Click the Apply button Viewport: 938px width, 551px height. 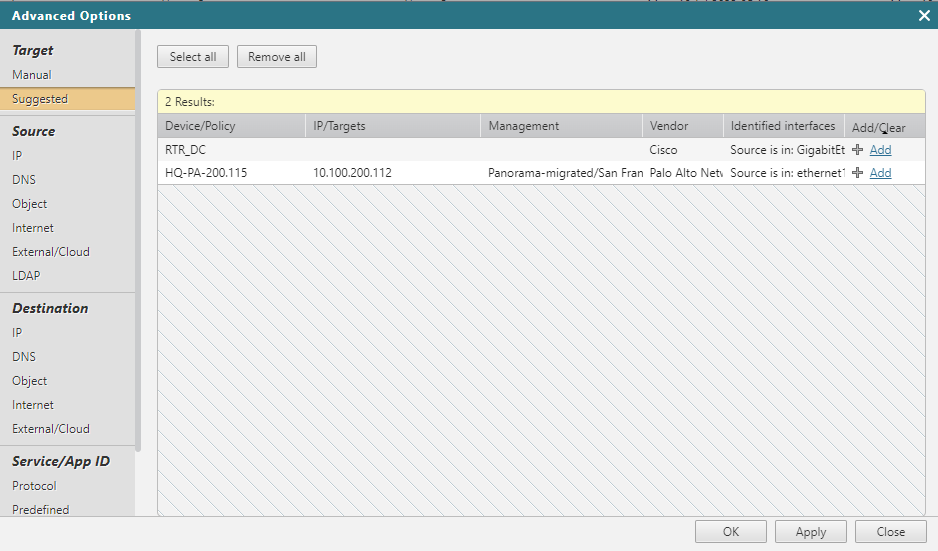(x=810, y=532)
